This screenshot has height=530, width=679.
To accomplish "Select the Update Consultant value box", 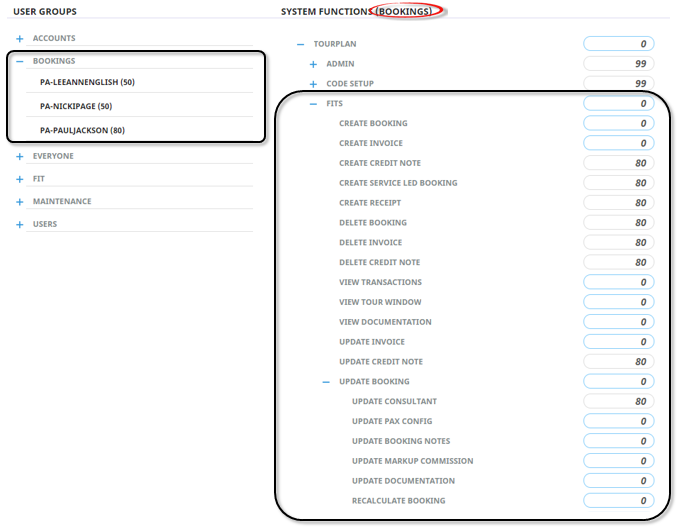I will (x=618, y=402).
